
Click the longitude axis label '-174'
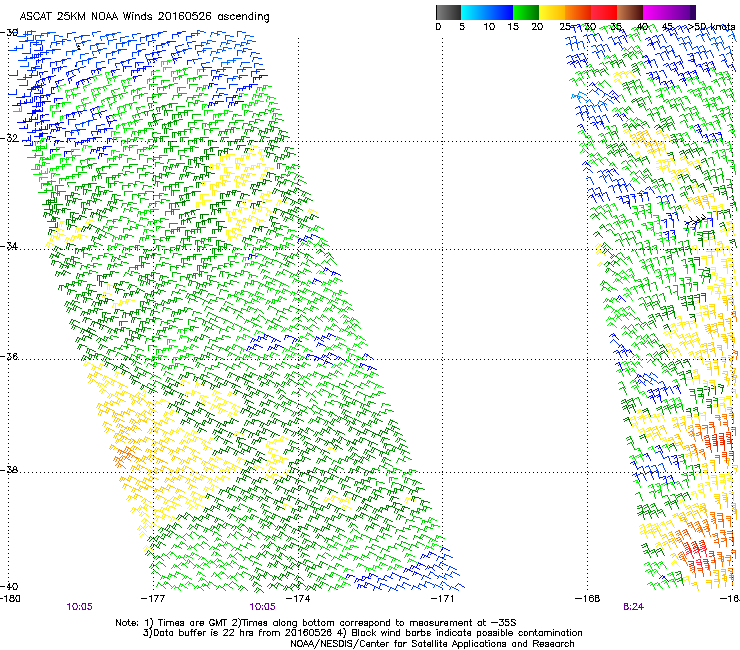298,599
